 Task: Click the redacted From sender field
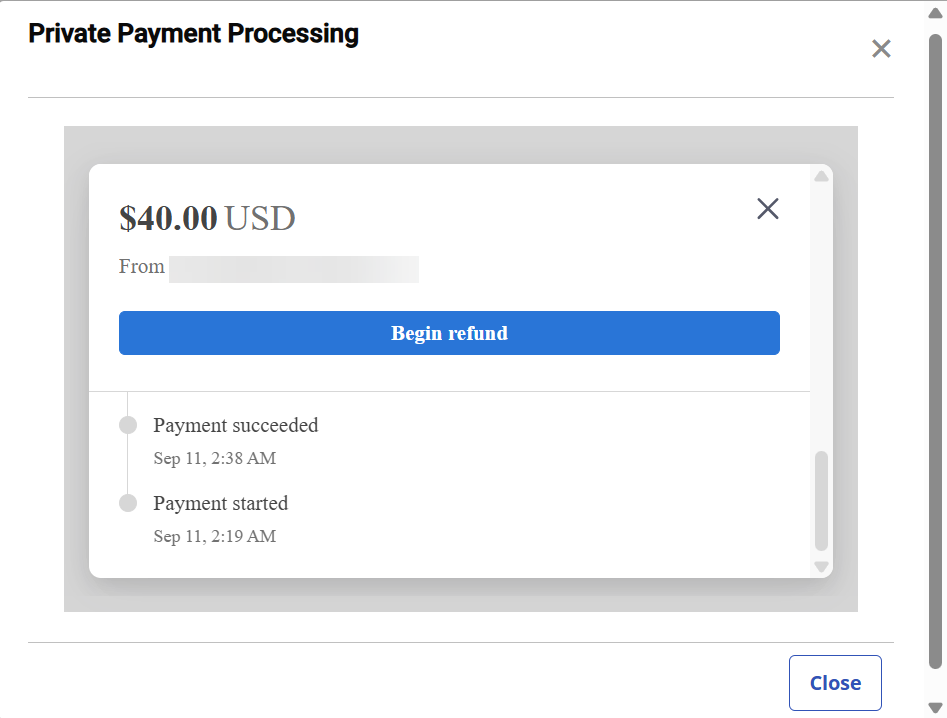(293, 269)
